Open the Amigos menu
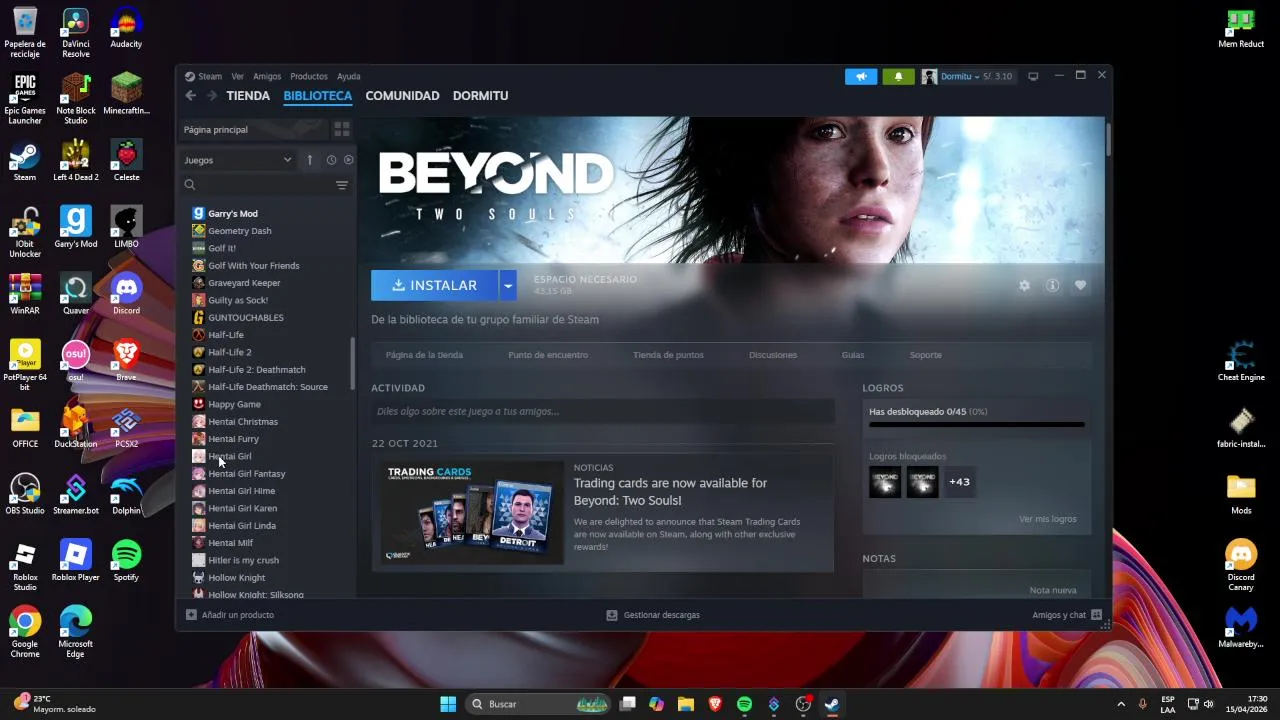1280x720 pixels. (267, 76)
